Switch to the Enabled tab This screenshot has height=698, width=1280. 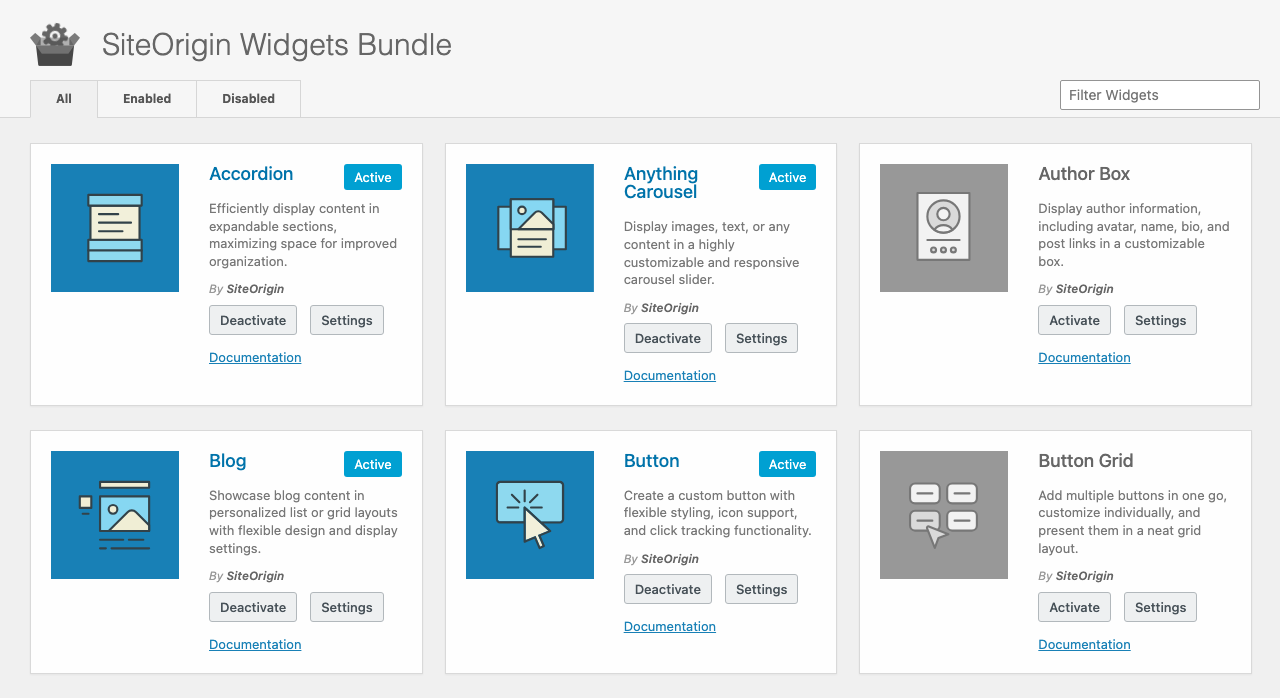pos(147,99)
